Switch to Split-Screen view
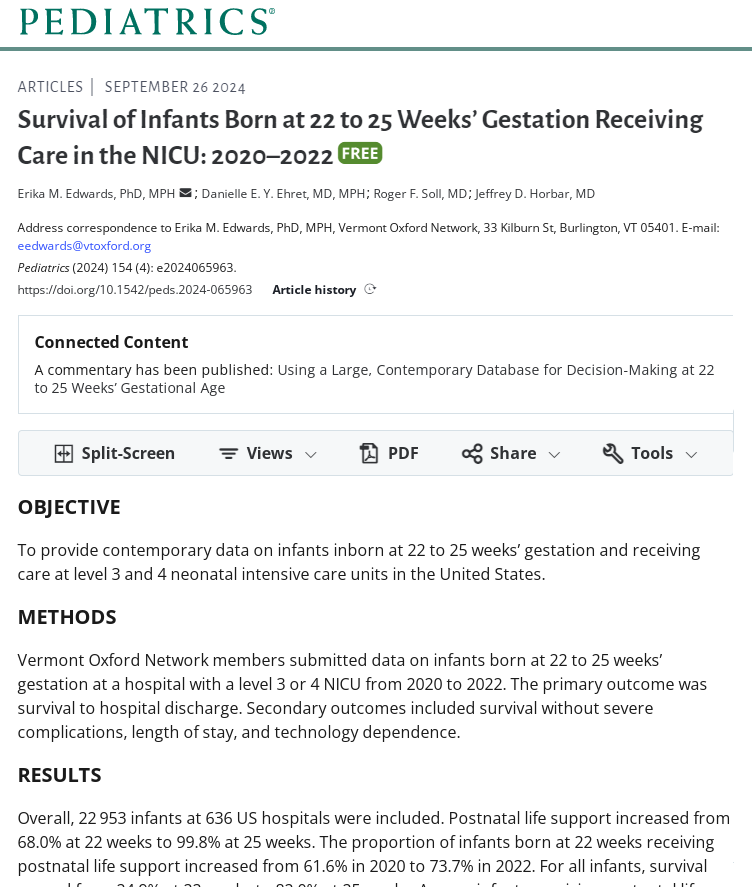 (x=128, y=454)
